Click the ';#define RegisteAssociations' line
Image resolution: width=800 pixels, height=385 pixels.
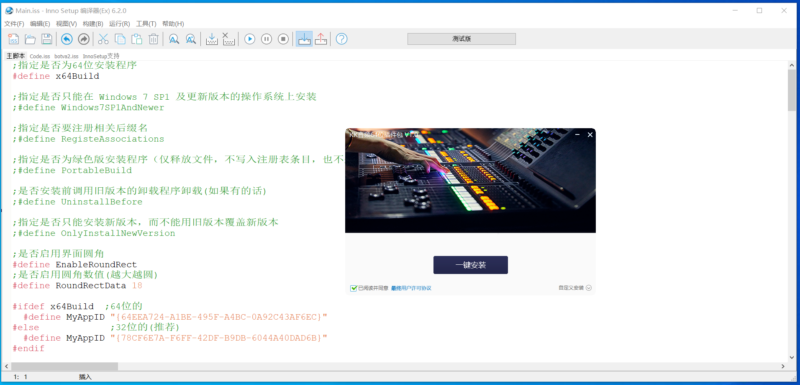click(89, 139)
